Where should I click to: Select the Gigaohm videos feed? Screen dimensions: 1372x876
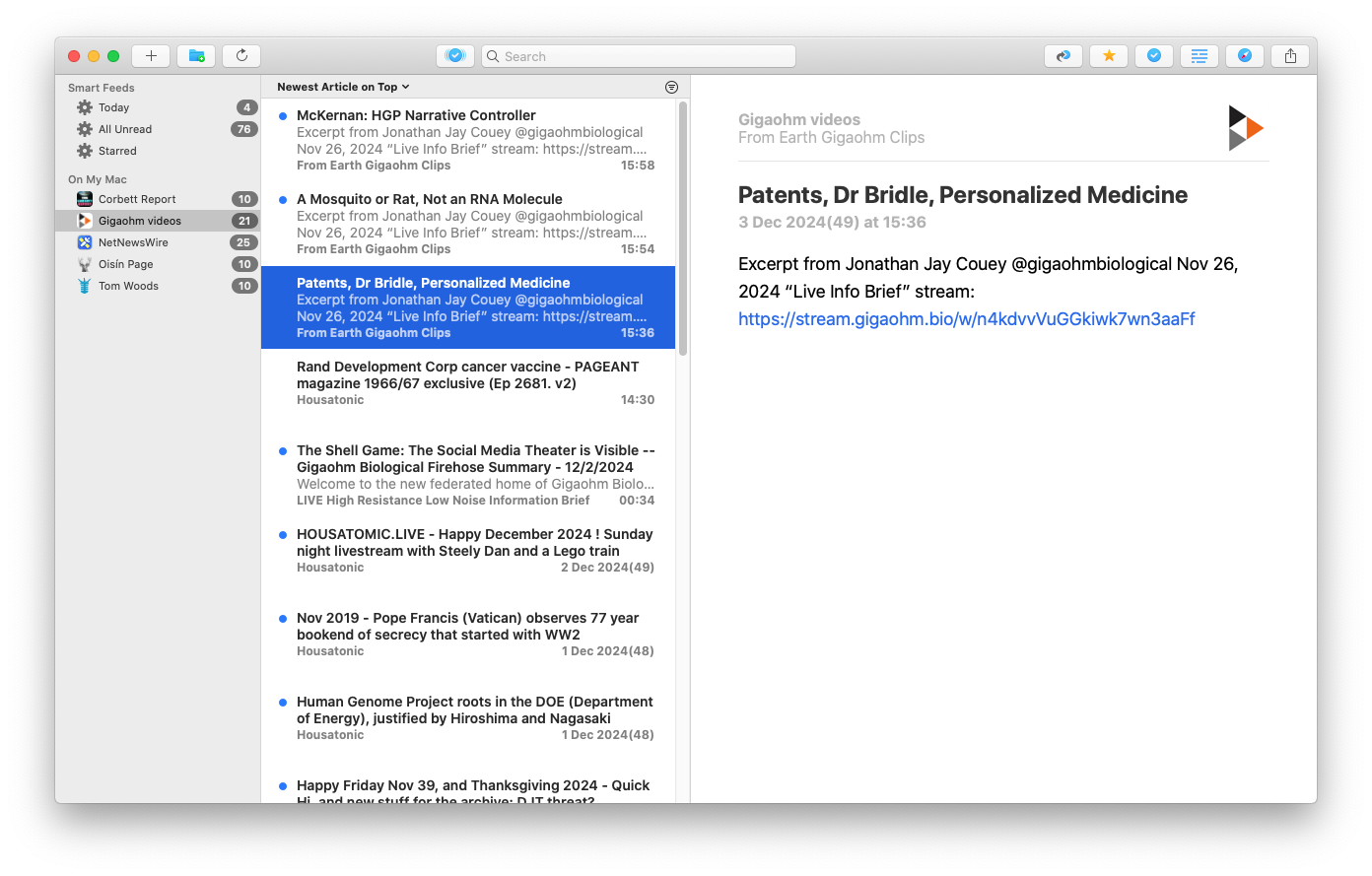158,221
